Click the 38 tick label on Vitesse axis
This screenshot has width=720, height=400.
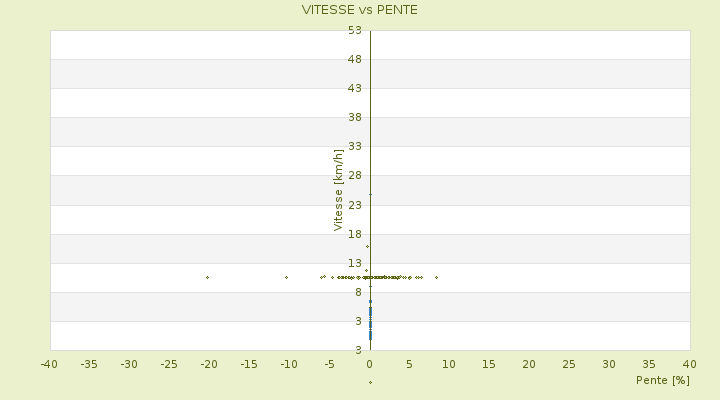pos(354,118)
